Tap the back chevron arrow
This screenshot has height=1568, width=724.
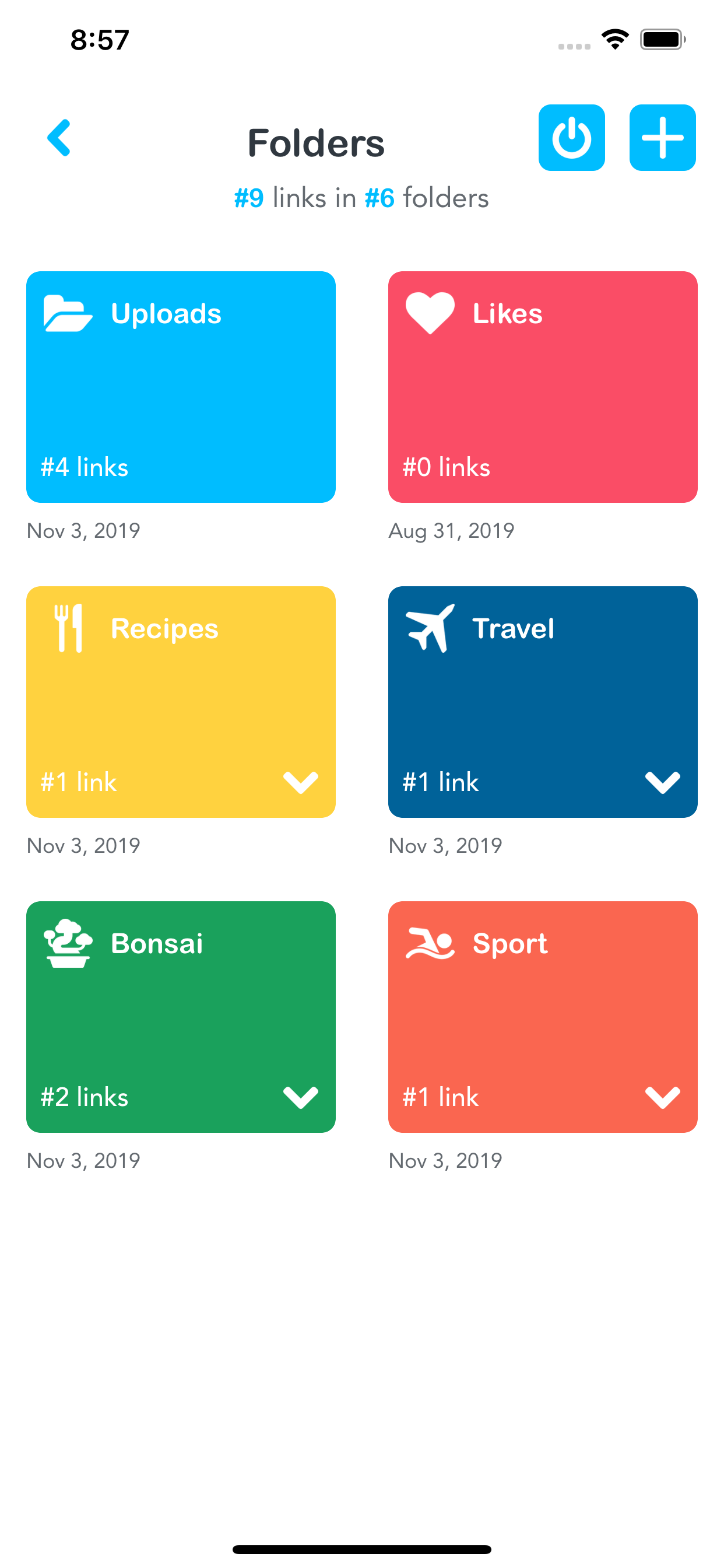tap(59, 138)
